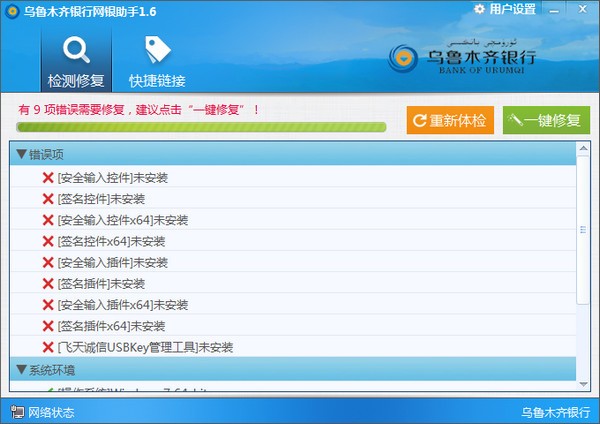Click the network status computer icon

click(17, 412)
